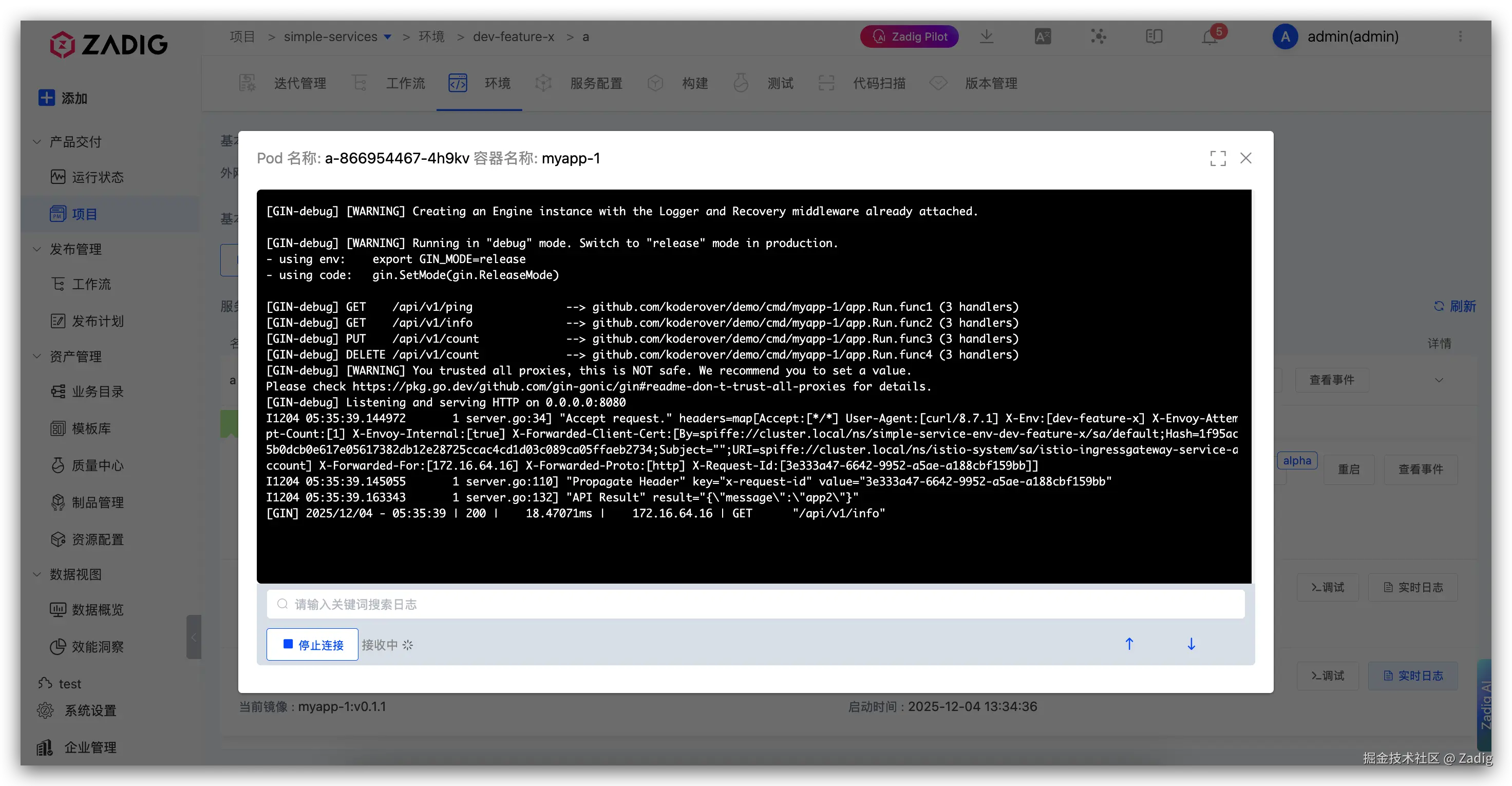
Task: Collapse the 产品交付 sidebar section
Action: point(37,141)
